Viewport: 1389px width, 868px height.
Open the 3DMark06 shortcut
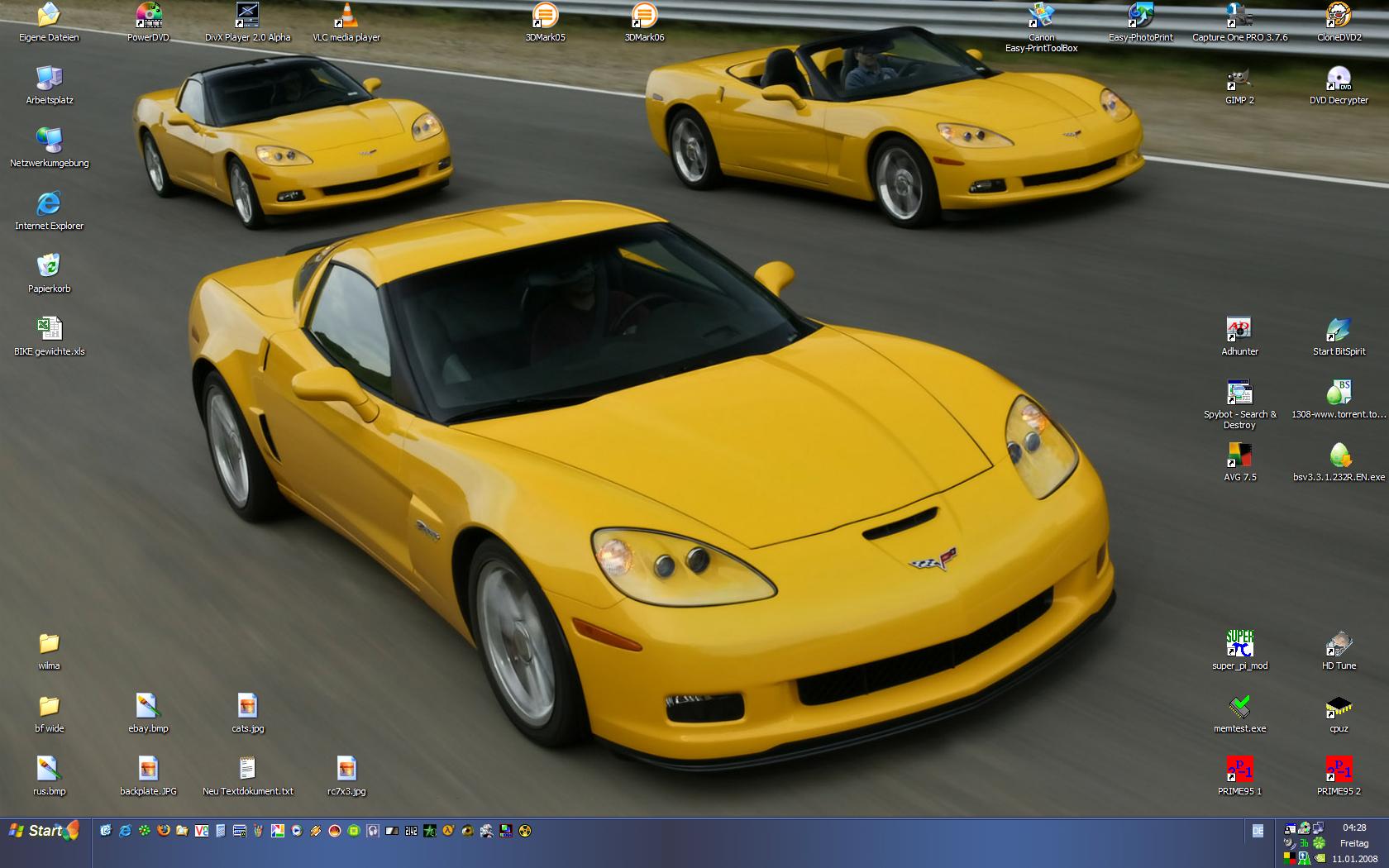(x=643, y=16)
